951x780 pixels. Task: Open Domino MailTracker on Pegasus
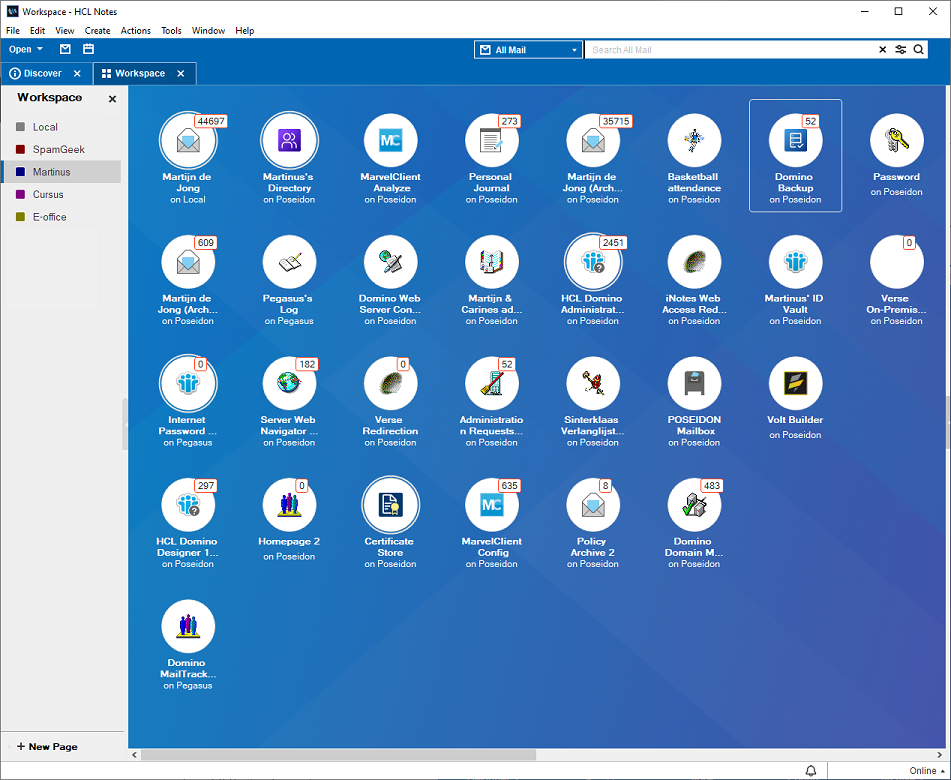coord(188,627)
